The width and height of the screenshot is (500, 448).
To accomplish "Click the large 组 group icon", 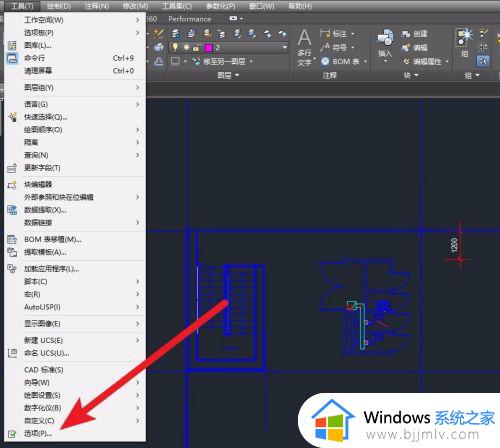I will click(x=465, y=37).
